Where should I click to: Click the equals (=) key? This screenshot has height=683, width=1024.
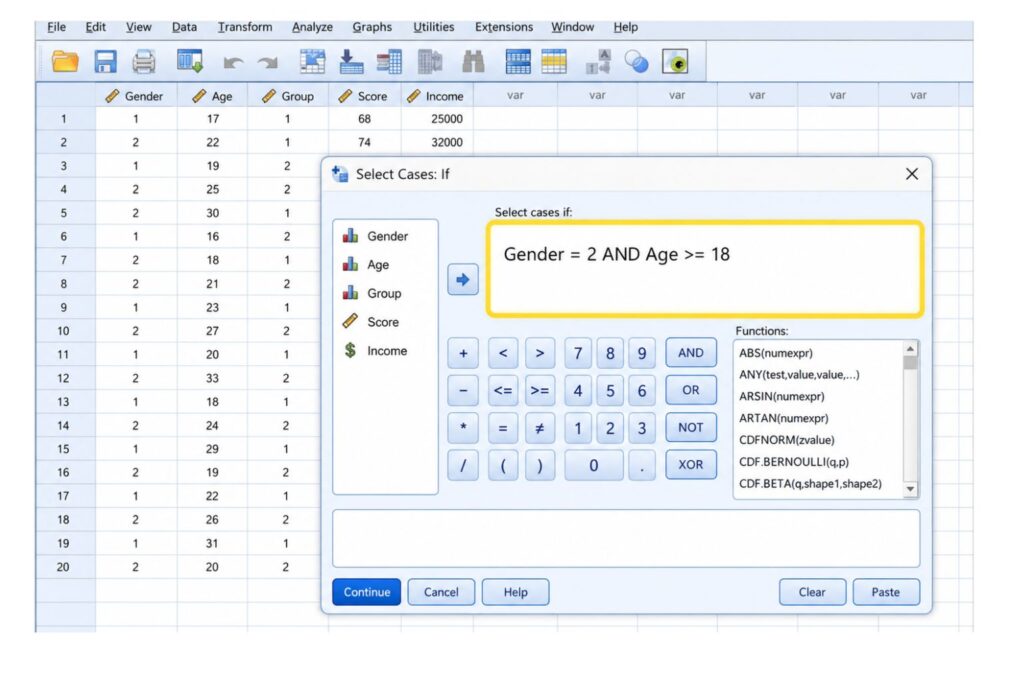point(503,428)
